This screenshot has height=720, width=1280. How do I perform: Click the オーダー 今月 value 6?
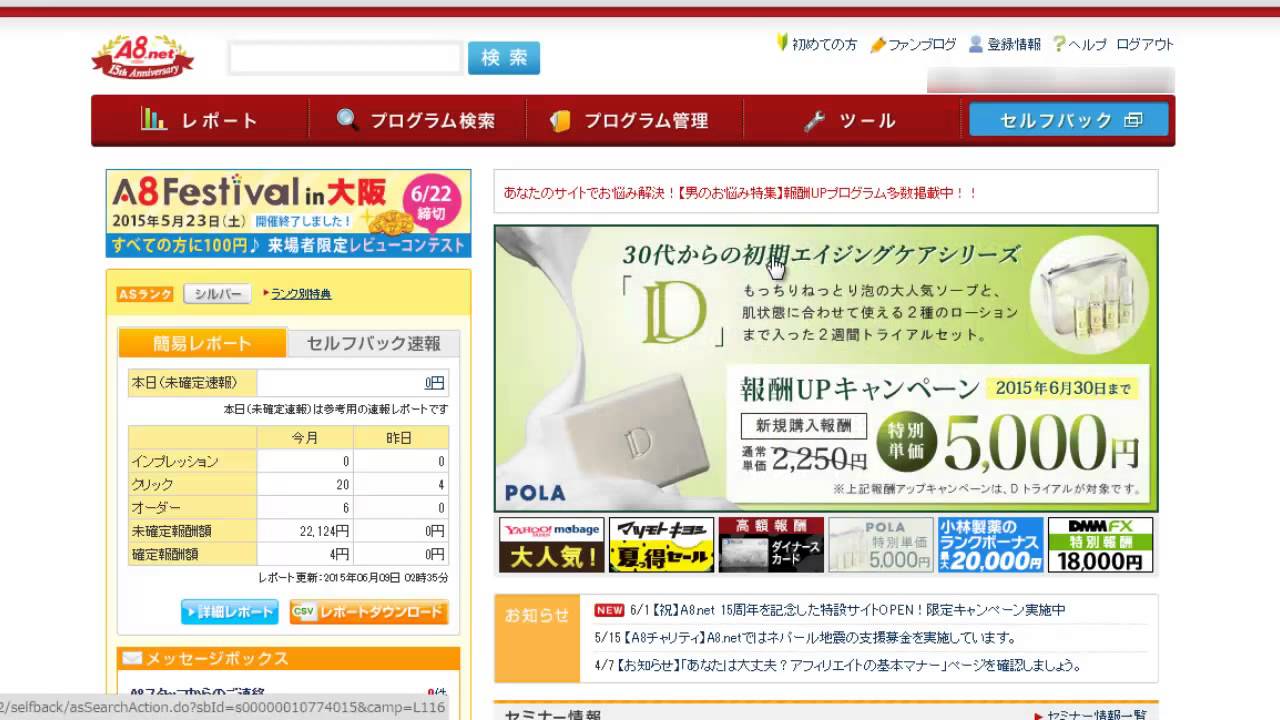click(346, 508)
